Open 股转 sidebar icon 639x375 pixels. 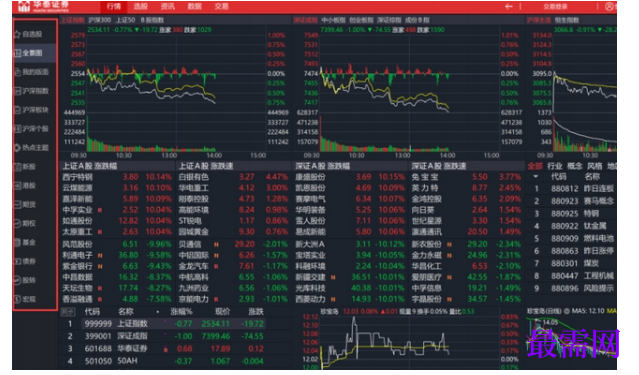click(x=18, y=280)
